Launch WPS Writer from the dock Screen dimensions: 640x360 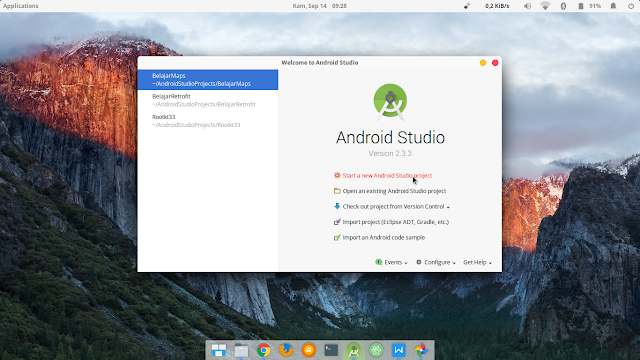pos(398,350)
